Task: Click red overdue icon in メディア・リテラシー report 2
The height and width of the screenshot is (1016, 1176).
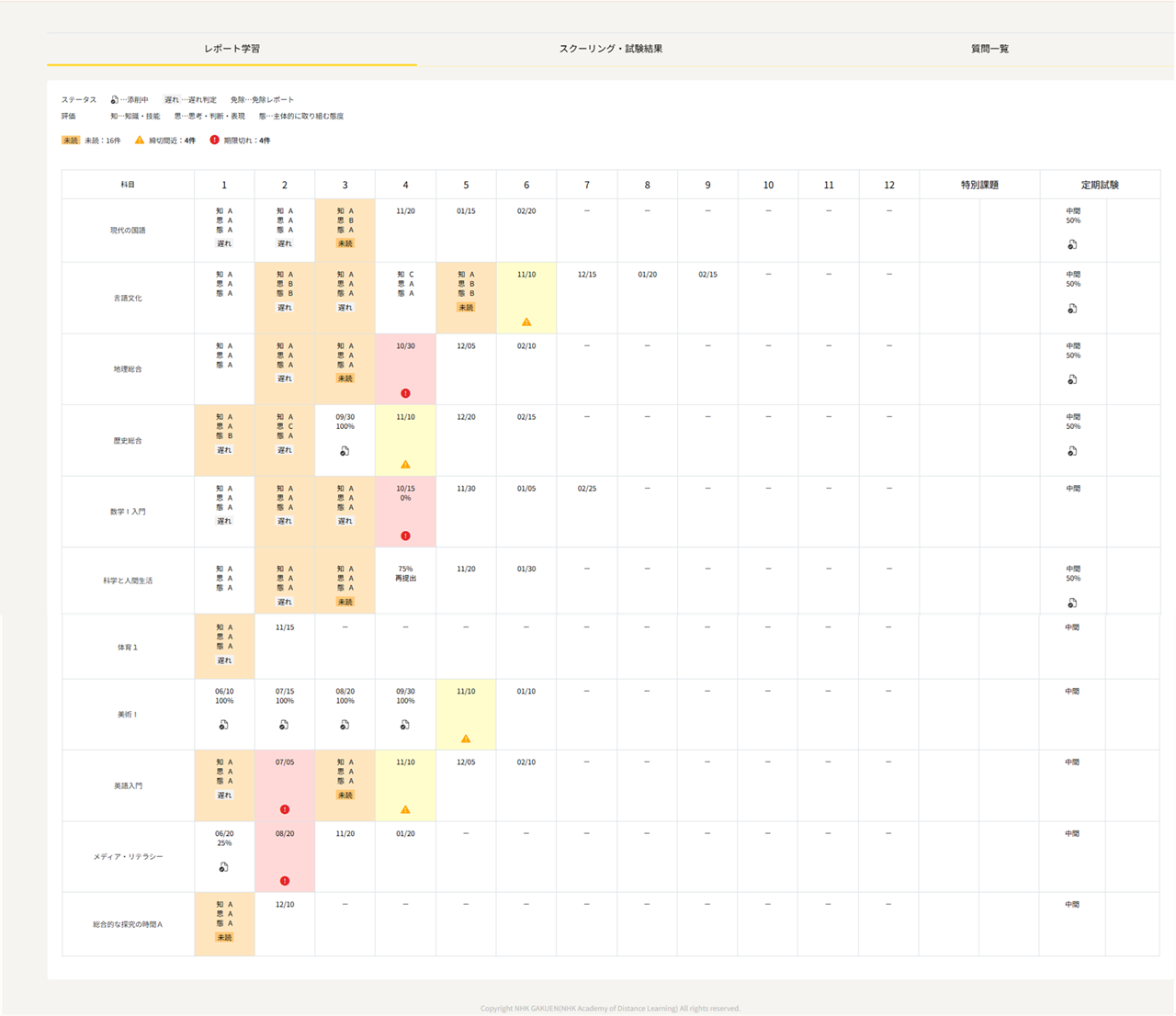Action: click(285, 881)
